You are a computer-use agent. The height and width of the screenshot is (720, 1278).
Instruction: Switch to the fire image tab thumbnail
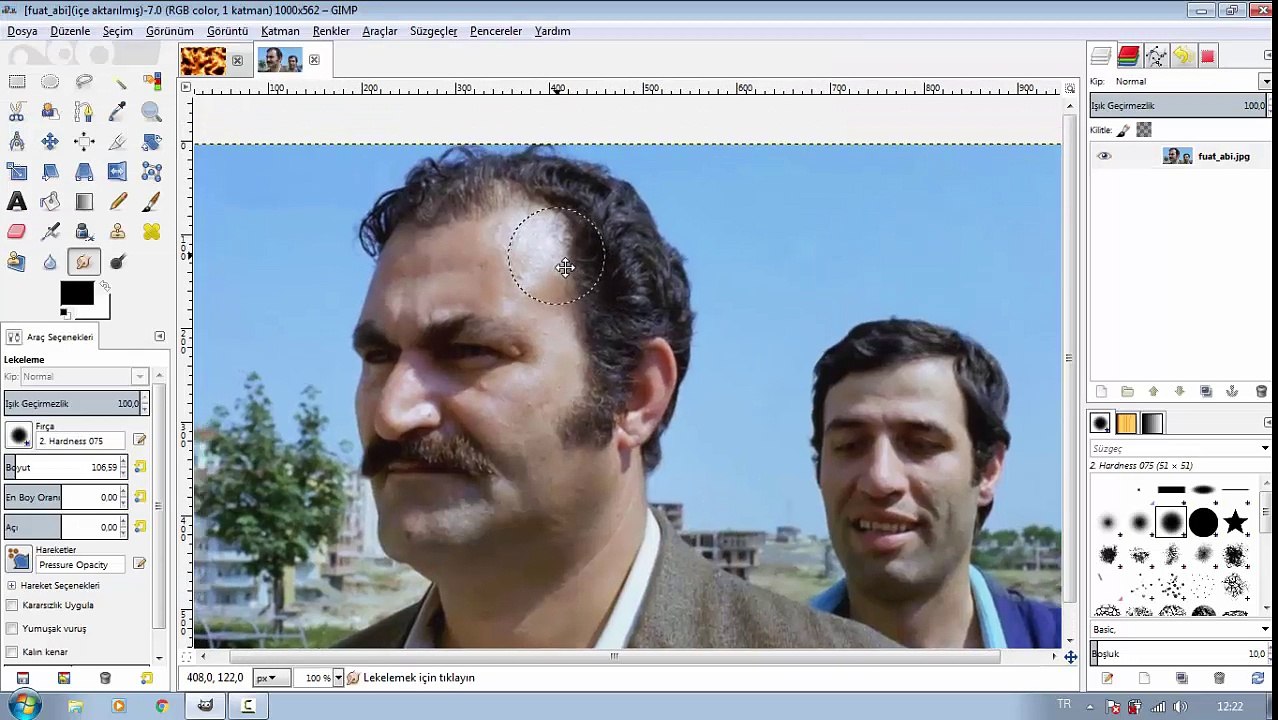pos(203,61)
